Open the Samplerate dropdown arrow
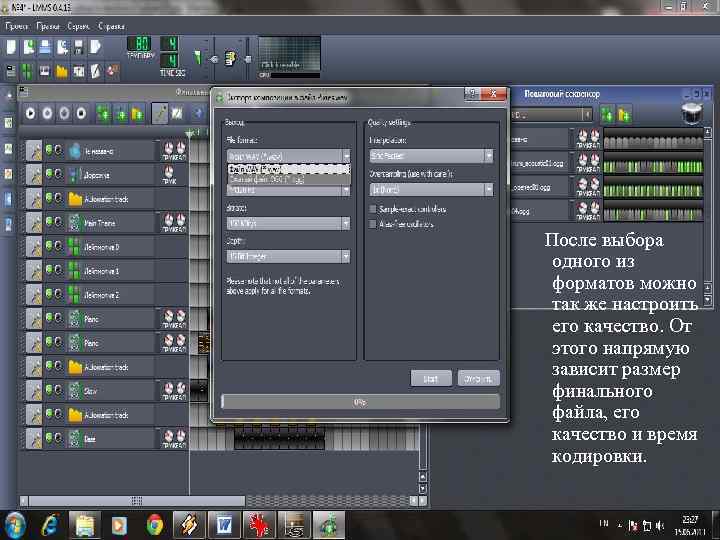720x540 pixels. [x=346, y=190]
